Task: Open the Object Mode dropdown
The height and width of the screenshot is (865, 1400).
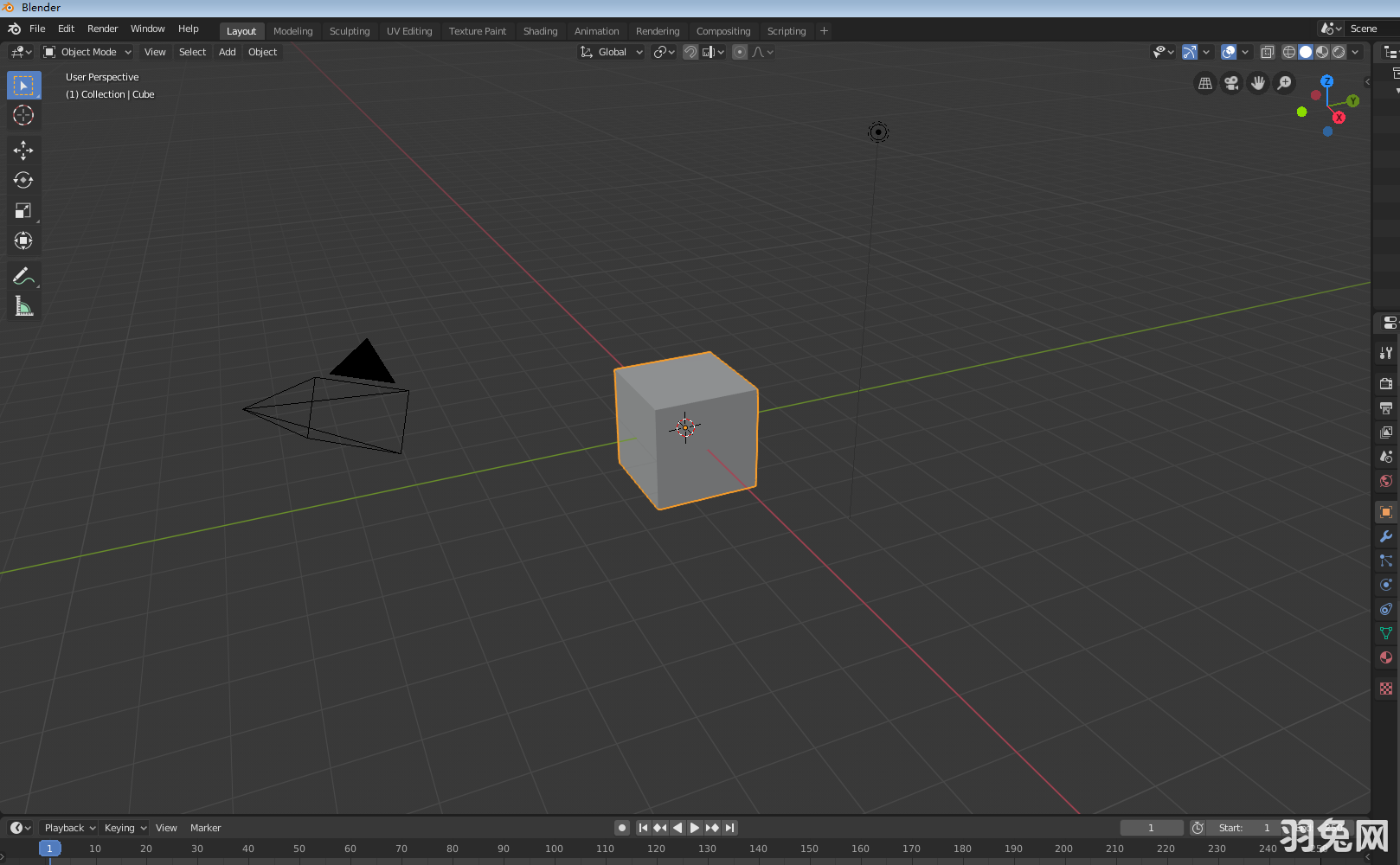Action: point(87,52)
